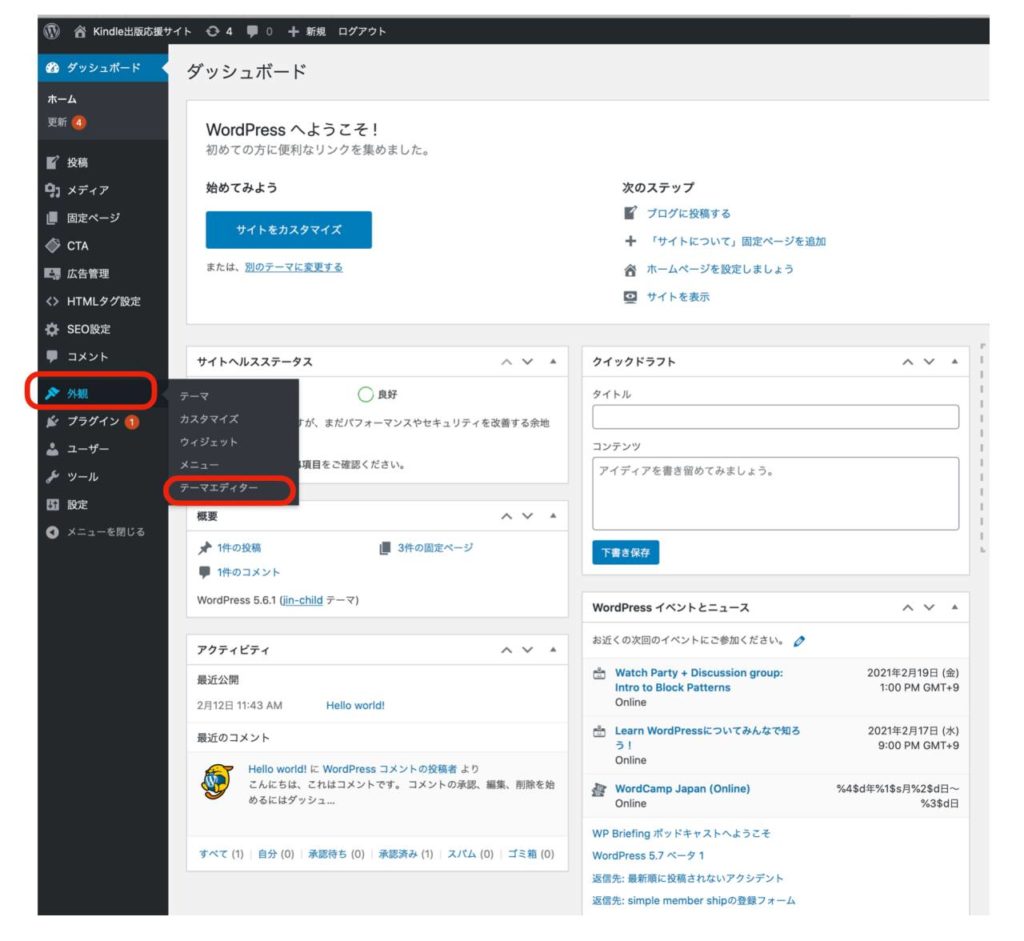Click pencil icon to edit event location
Screen dimensions: 1024x941
click(x=799, y=641)
